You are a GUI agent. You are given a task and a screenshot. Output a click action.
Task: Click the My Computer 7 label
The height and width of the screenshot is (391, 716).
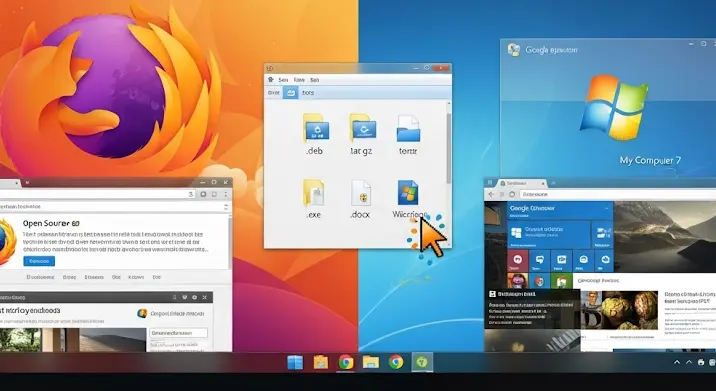(x=650, y=160)
